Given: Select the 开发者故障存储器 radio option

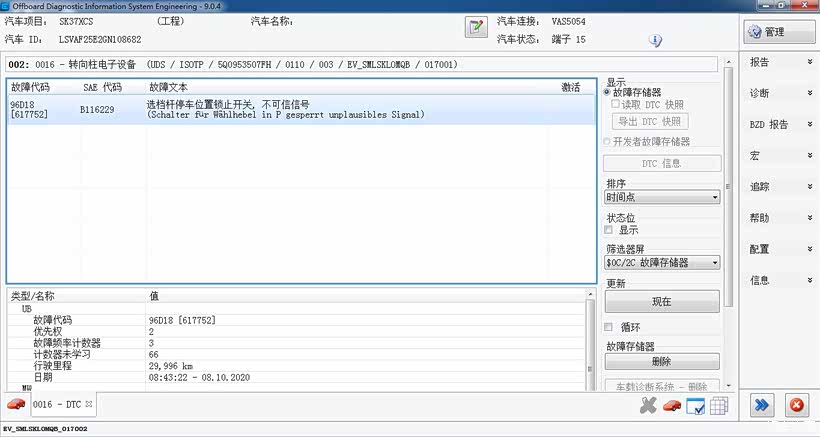Looking at the screenshot, I should tap(607, 141).
